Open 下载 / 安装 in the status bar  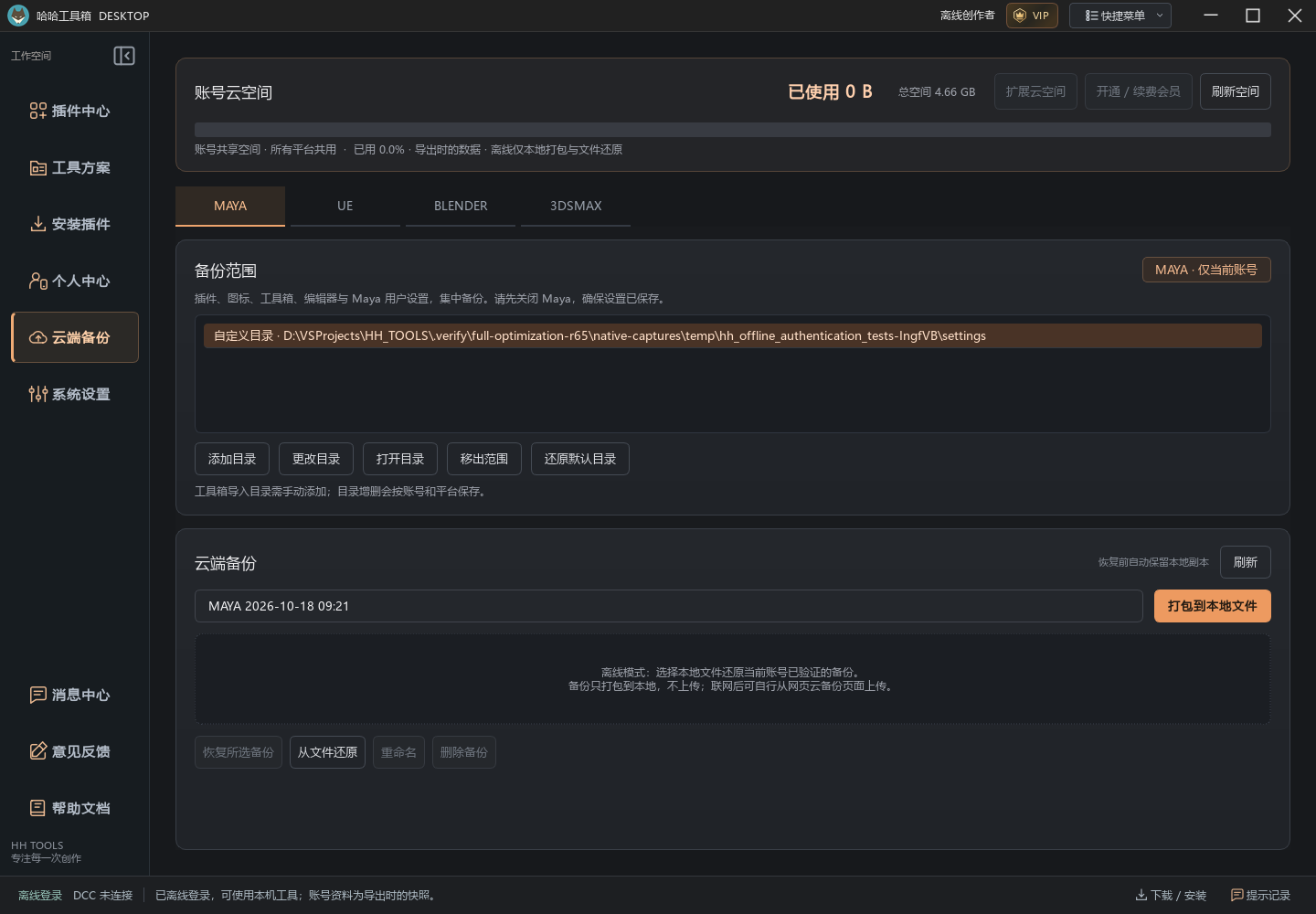pyautogui.click(x=1171, y=896)
